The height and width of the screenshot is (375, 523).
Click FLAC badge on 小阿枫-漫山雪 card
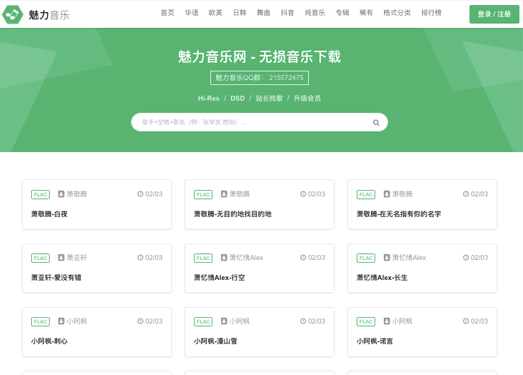pyautogui.click(x=203, y=322)
